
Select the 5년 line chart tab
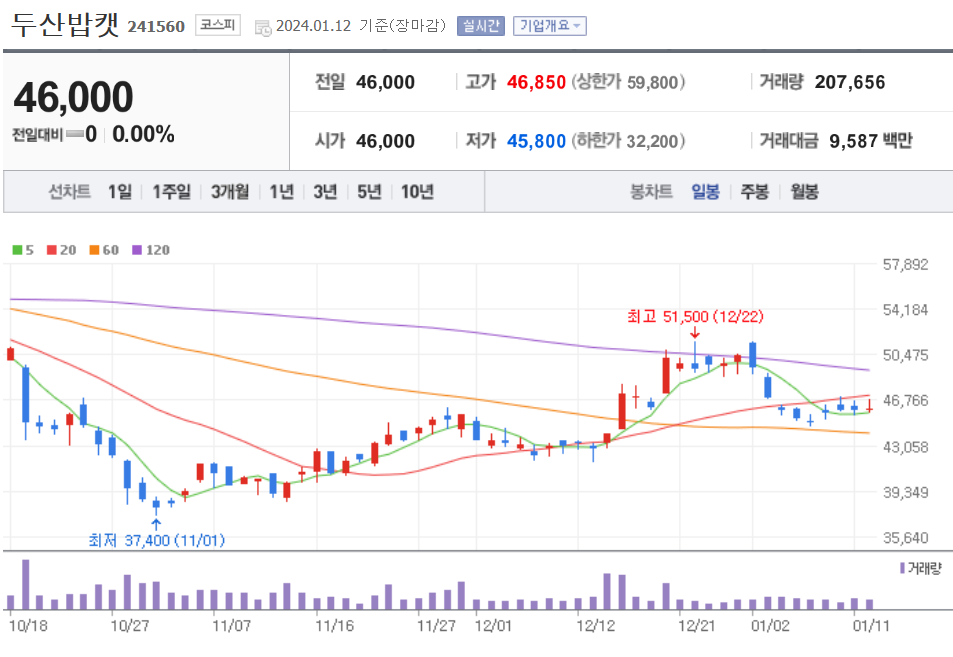(369, 192)
